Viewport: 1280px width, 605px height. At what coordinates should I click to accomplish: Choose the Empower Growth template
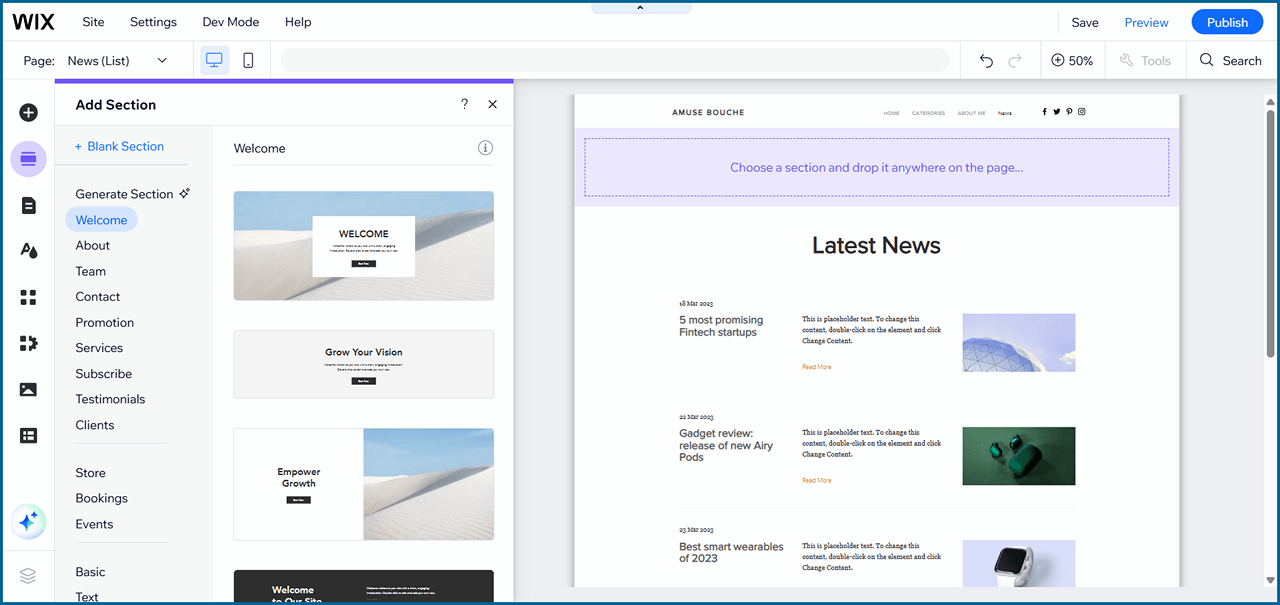(x=364, y=484)
